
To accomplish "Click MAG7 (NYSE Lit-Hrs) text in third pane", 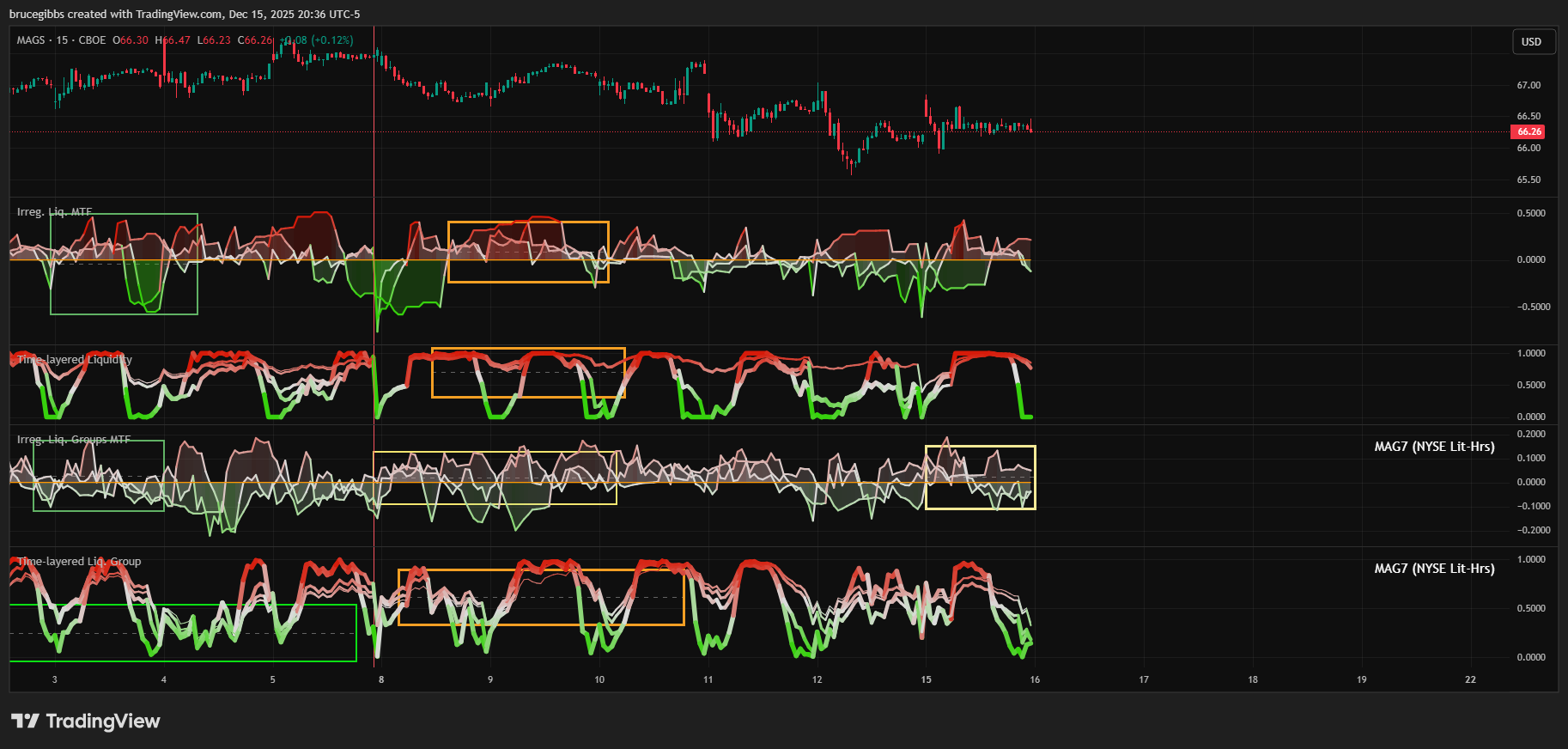I will click(1434, 447).
